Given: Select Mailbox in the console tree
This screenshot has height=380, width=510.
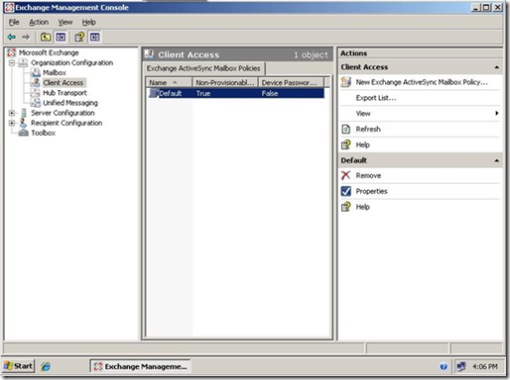Looking at the screenshot, I should pos(54,73).
